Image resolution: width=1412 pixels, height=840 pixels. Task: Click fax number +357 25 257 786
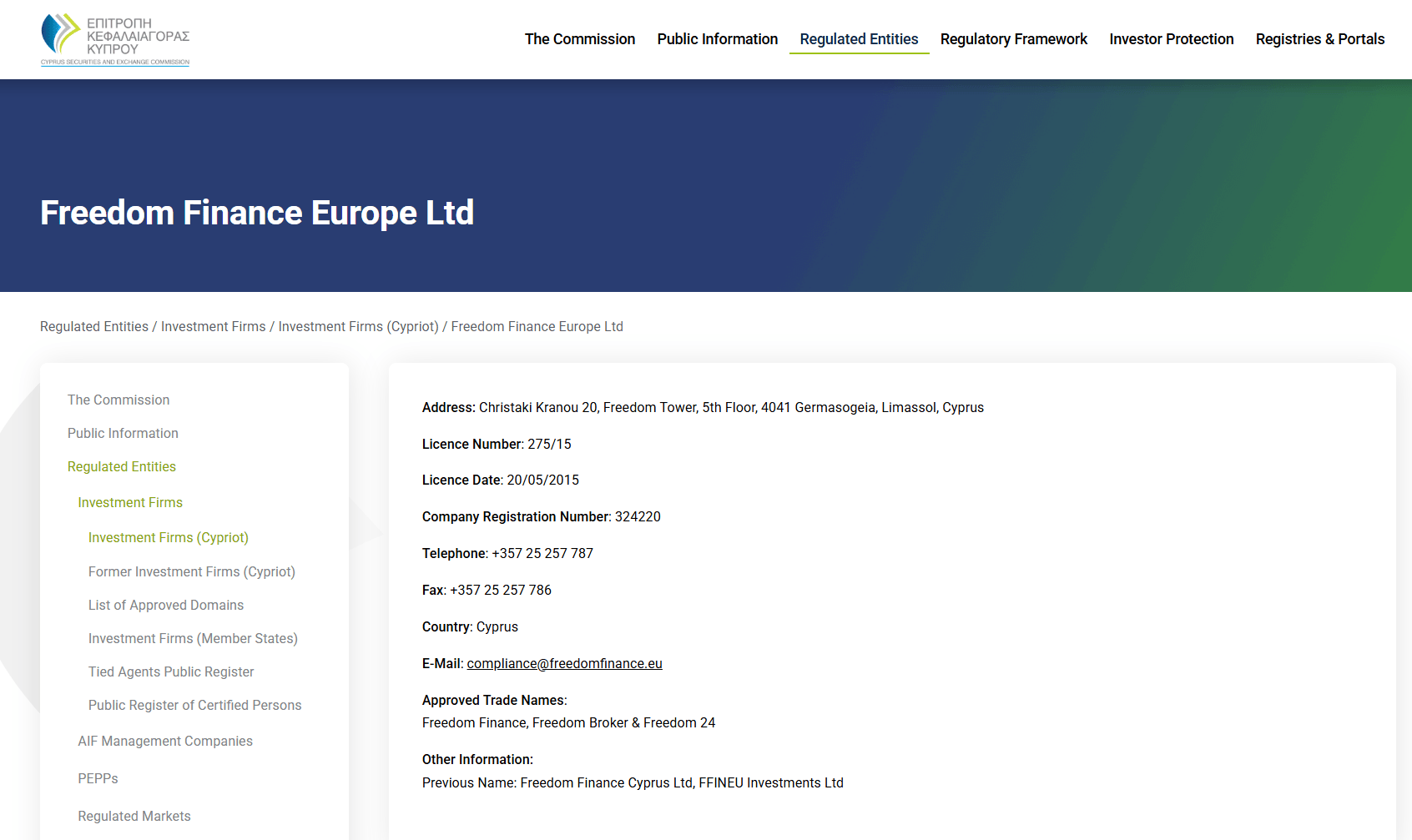(x=501, y=591)
